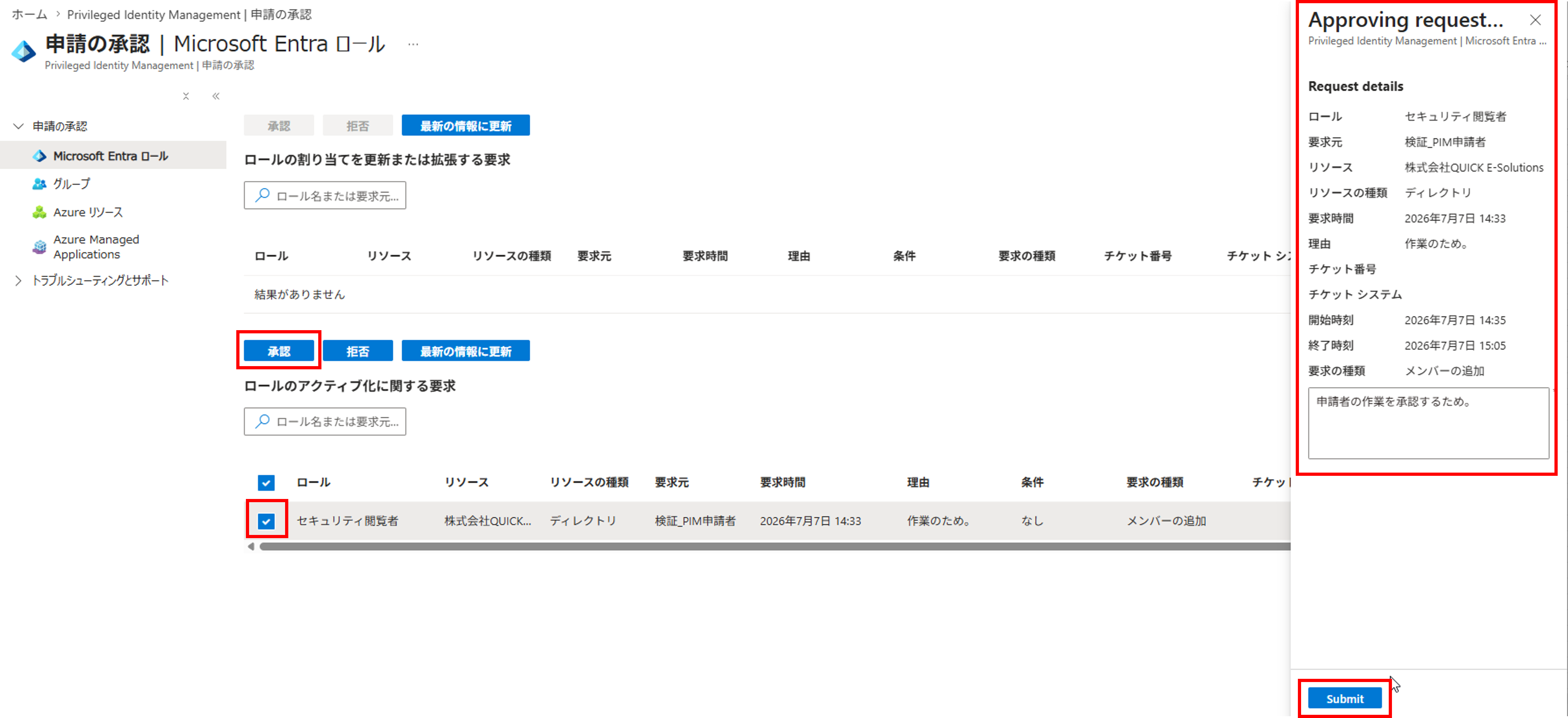The width and height of the screenshot is (1568, 718).
Task: Close the Approving request panel
Action: (1535, 20)
